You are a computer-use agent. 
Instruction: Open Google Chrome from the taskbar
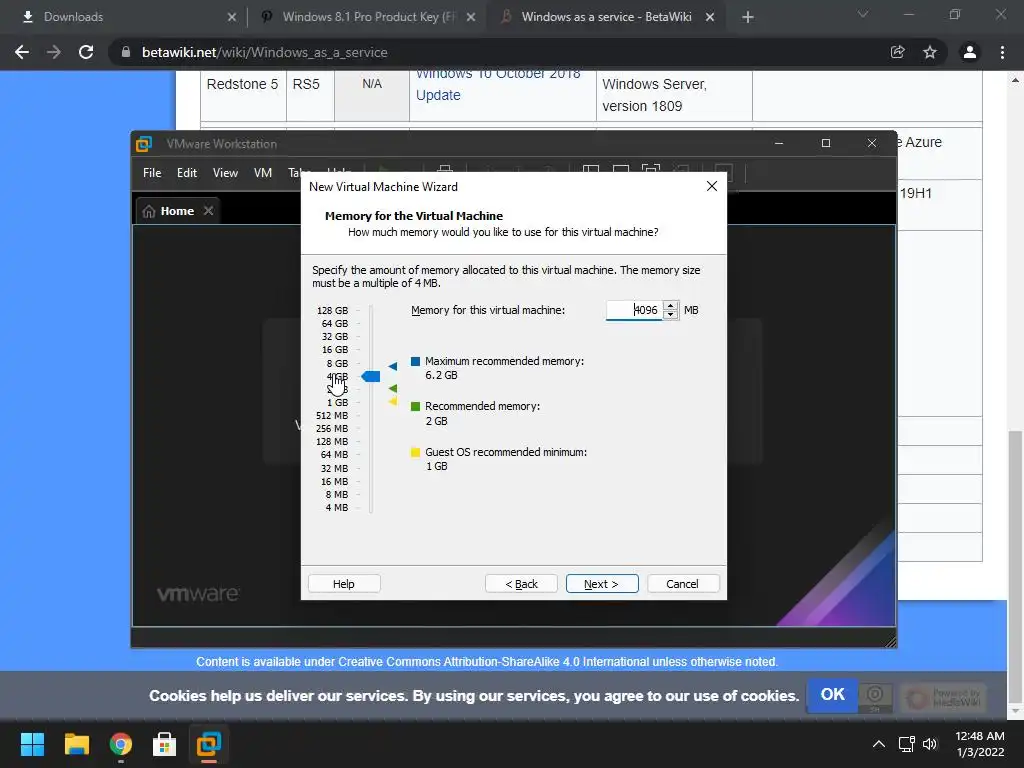click(x=121, y=744)
